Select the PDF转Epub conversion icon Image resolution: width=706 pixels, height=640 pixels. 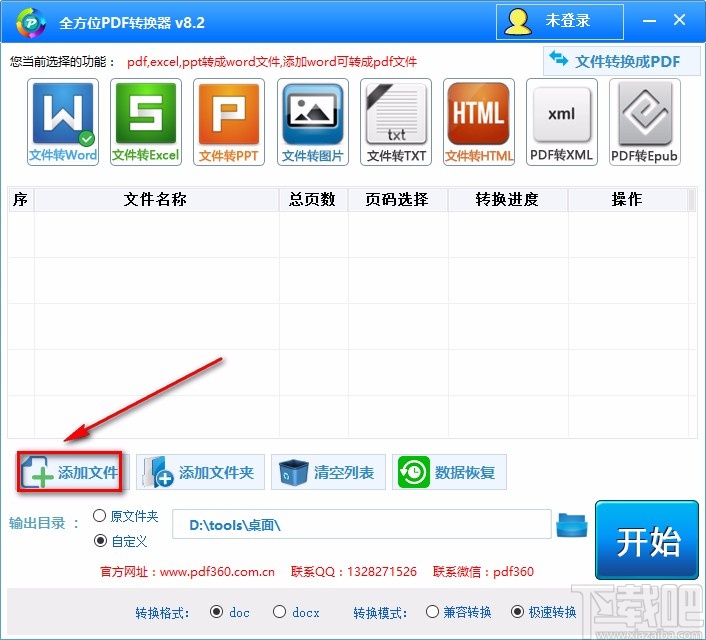[645, 122]
